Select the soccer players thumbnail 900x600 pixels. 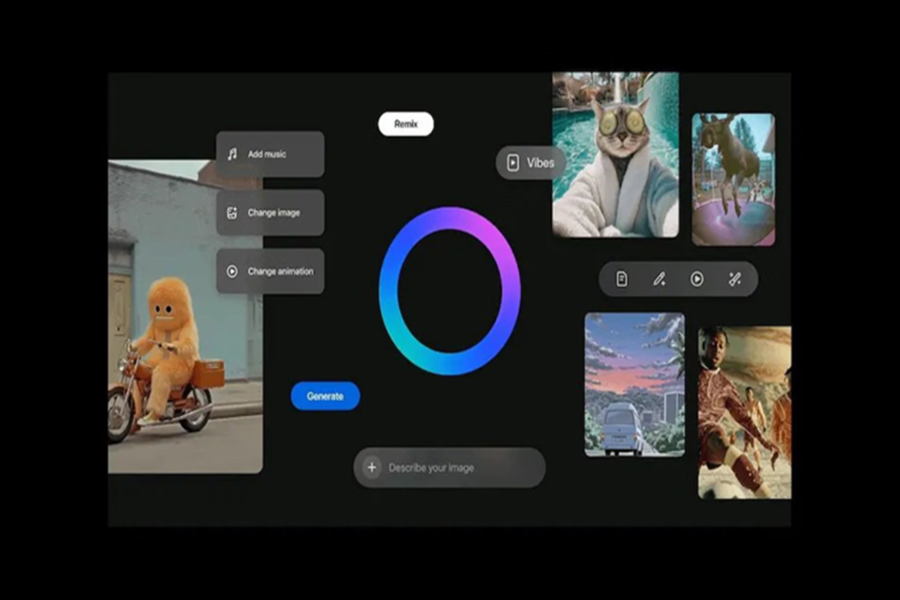[744, 412]
